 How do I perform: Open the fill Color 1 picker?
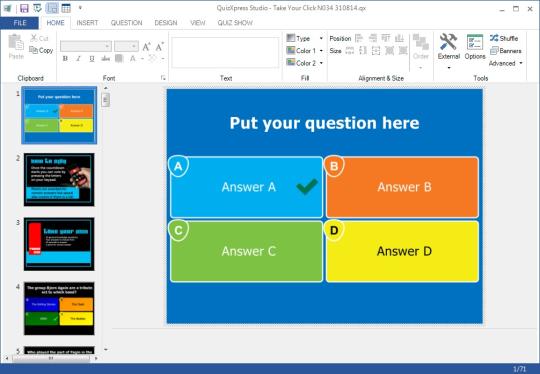tap(305, 51)
